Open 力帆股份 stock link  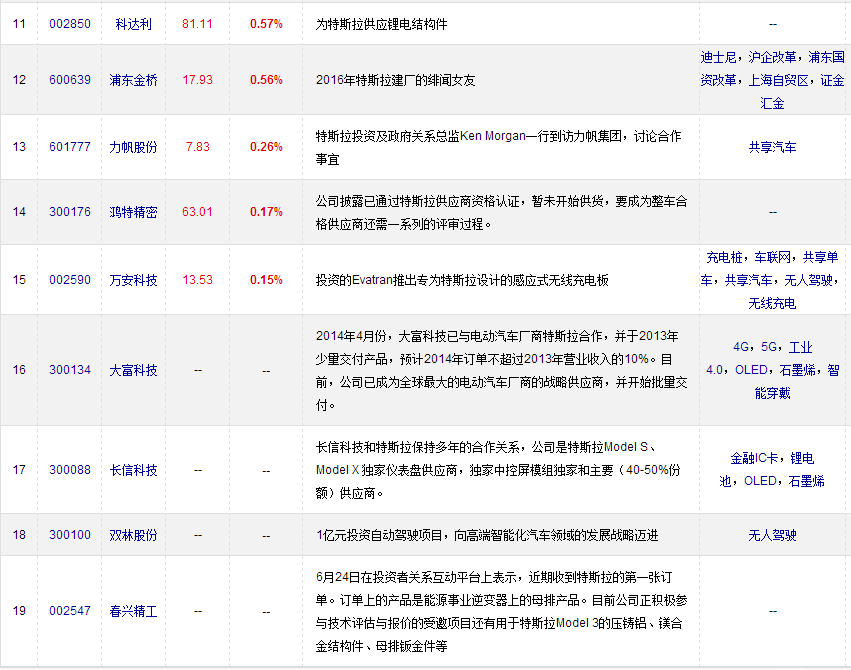pyautogui.click(x=133, y=147)
